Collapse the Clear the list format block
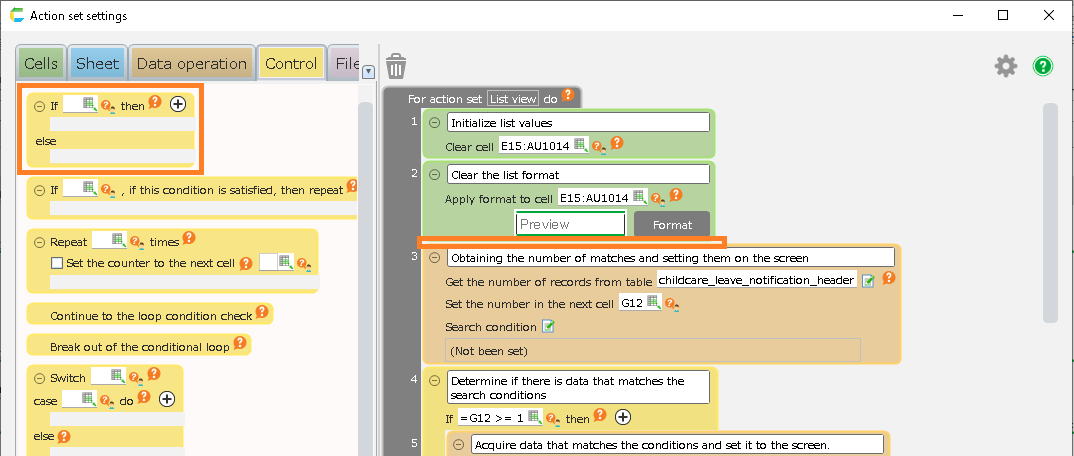The width and height of the screenshot is (1074, 456). click(x=434, y=175)
